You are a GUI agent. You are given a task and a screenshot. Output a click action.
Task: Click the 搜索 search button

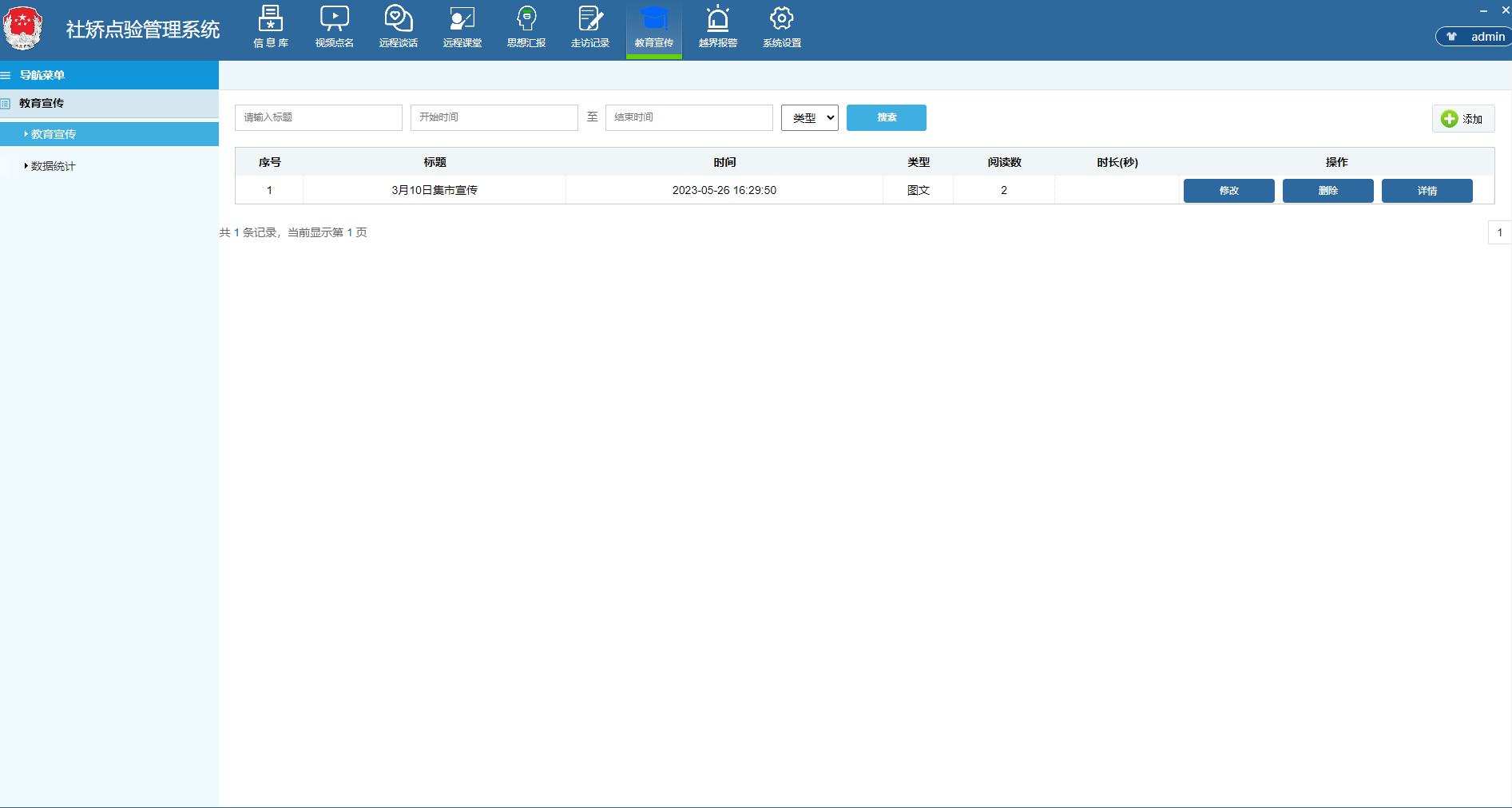[886, 117]
